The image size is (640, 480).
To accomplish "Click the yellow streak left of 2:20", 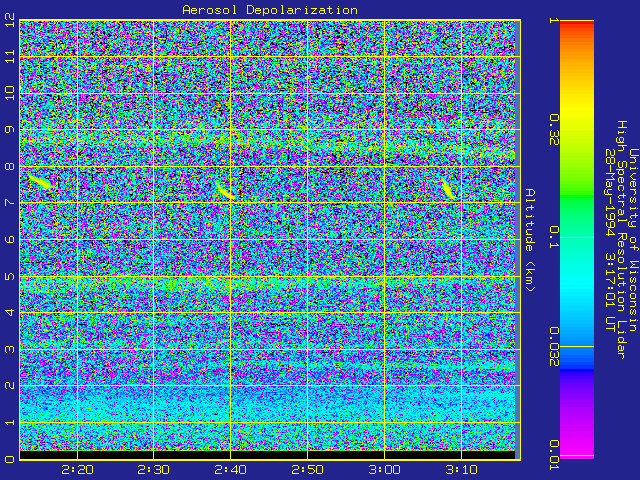I will [x=40, y=181].
